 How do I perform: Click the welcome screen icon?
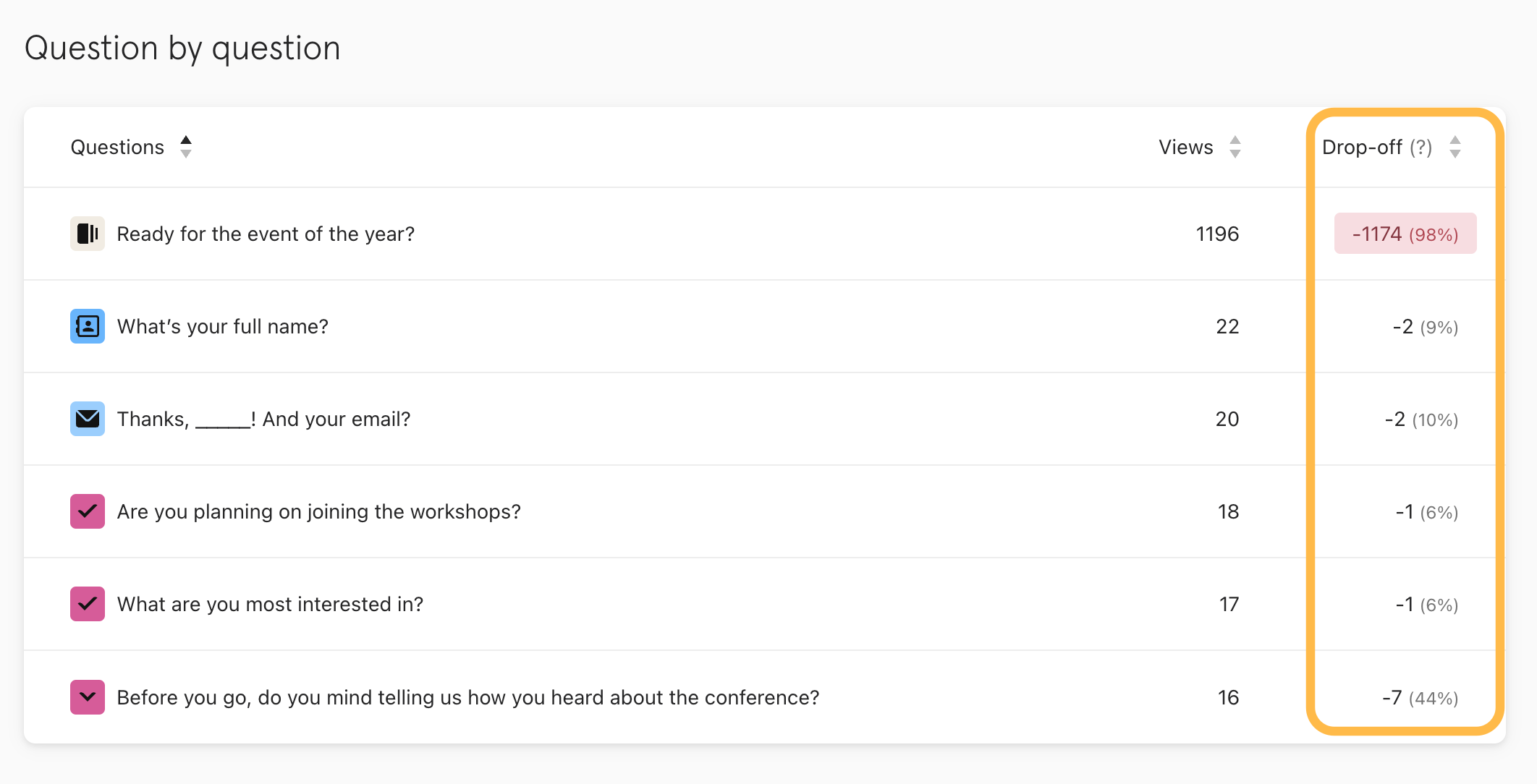point(88,234)
